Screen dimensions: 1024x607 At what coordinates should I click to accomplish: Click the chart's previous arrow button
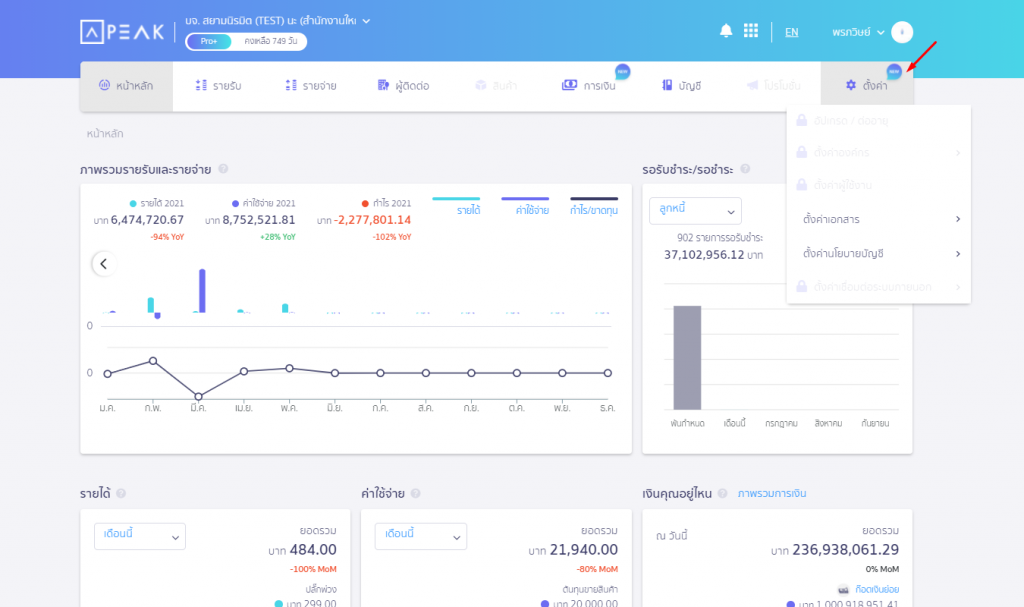pos(103,264)
